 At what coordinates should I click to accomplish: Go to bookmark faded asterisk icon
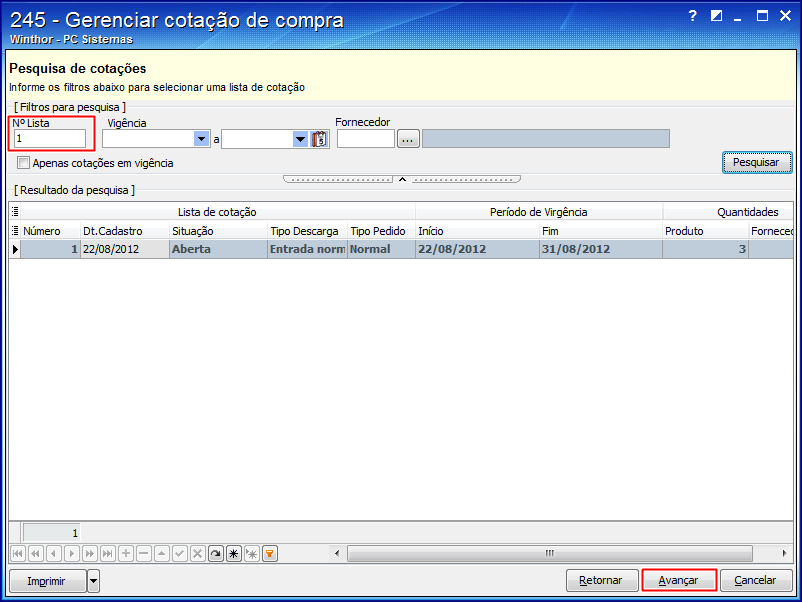[252, 553]
